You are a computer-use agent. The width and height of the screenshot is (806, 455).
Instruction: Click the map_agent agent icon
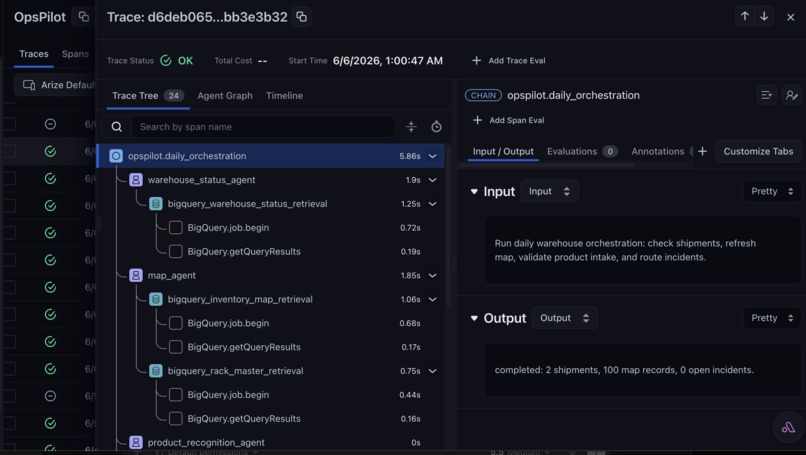pos(136,276)
